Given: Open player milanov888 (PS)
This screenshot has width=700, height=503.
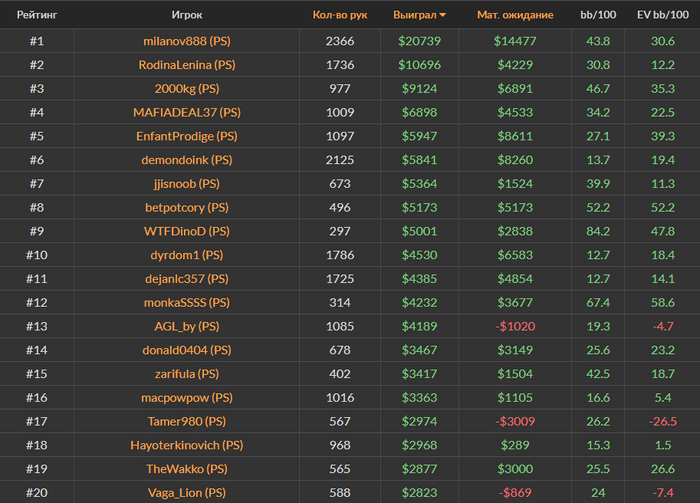Looking at the screenshot, I should 187,41.
